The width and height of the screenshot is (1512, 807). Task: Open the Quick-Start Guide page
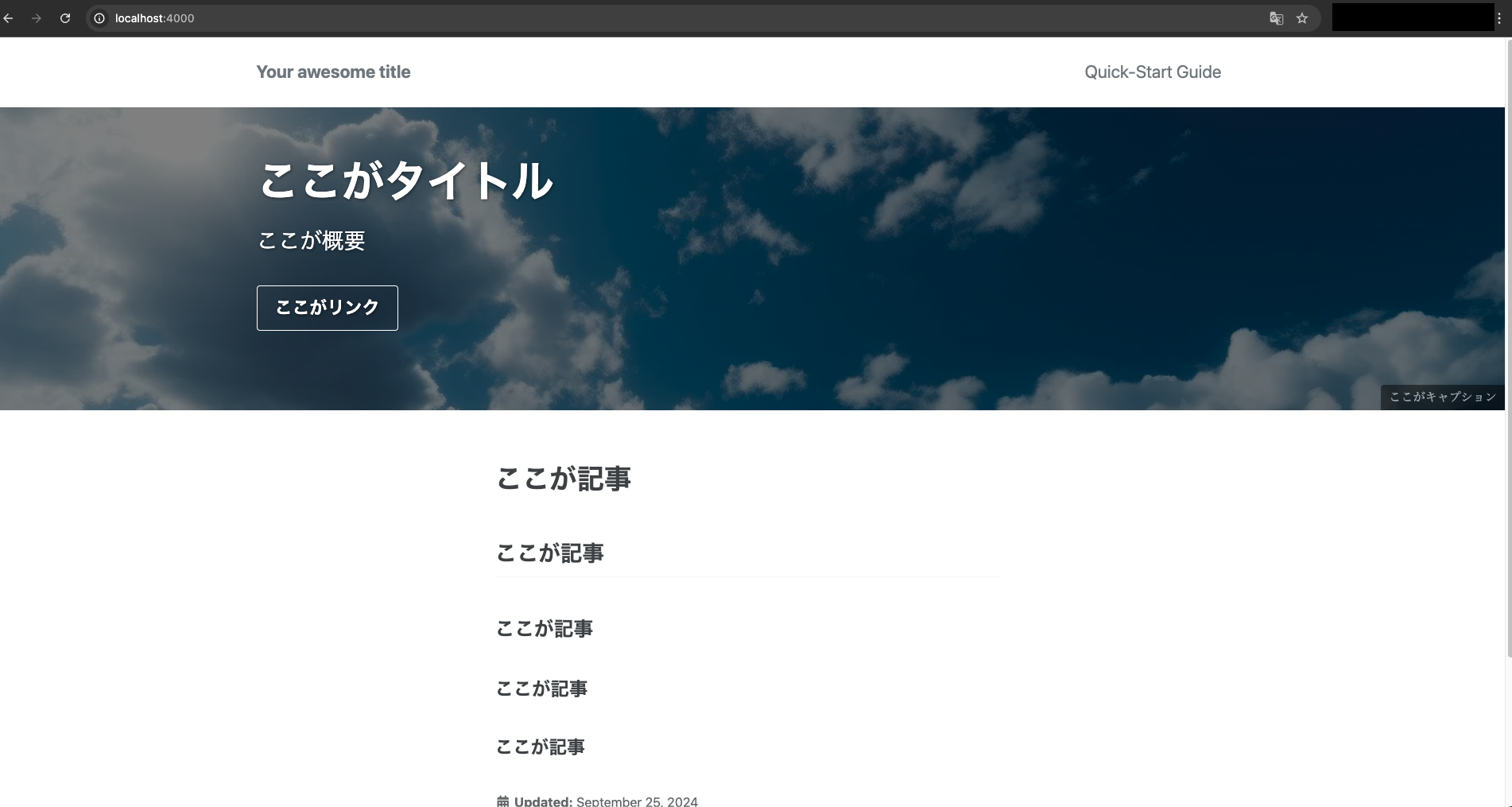coord(1152,72)
